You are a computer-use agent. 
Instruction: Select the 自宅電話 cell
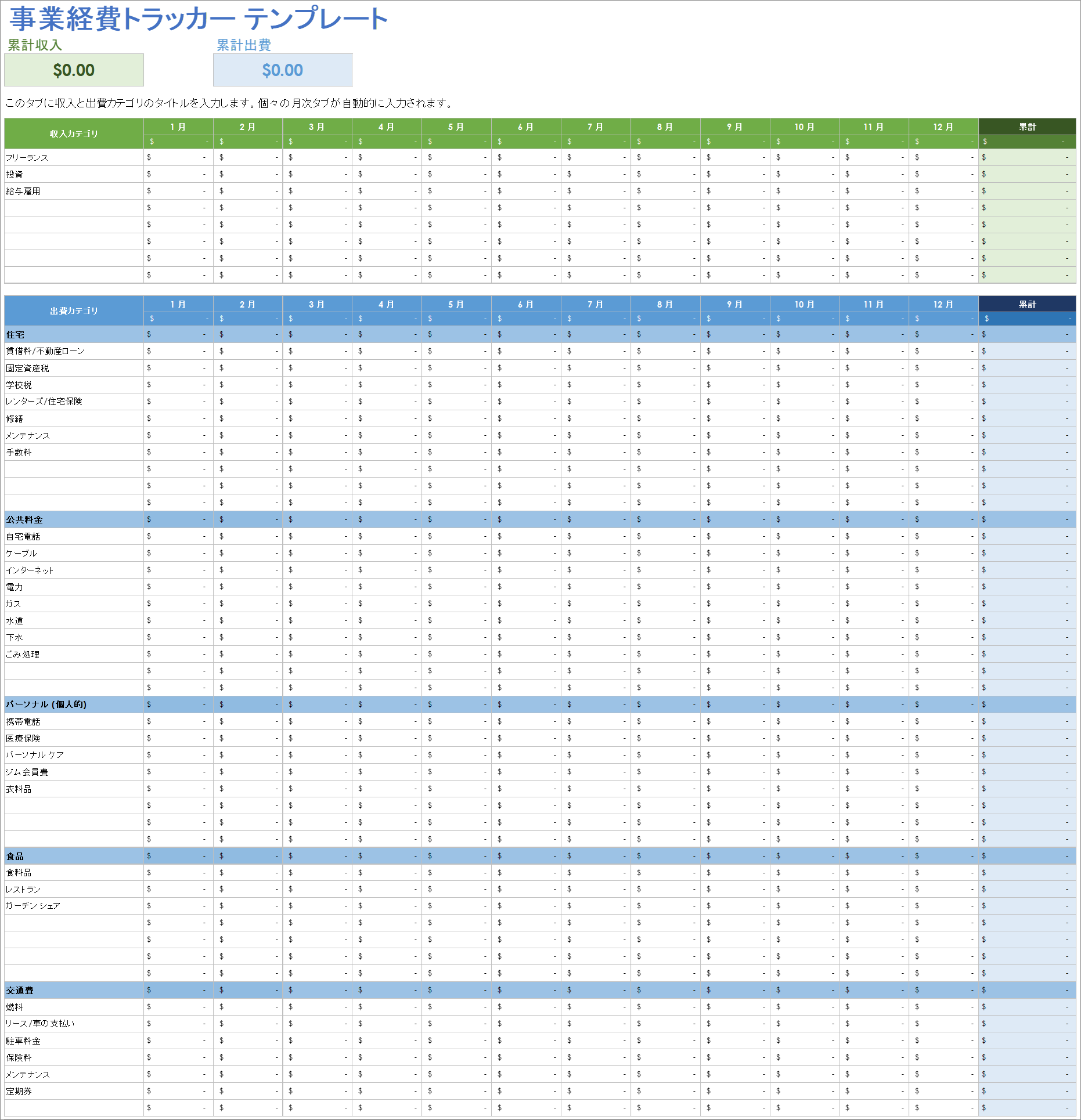point(74,536)
